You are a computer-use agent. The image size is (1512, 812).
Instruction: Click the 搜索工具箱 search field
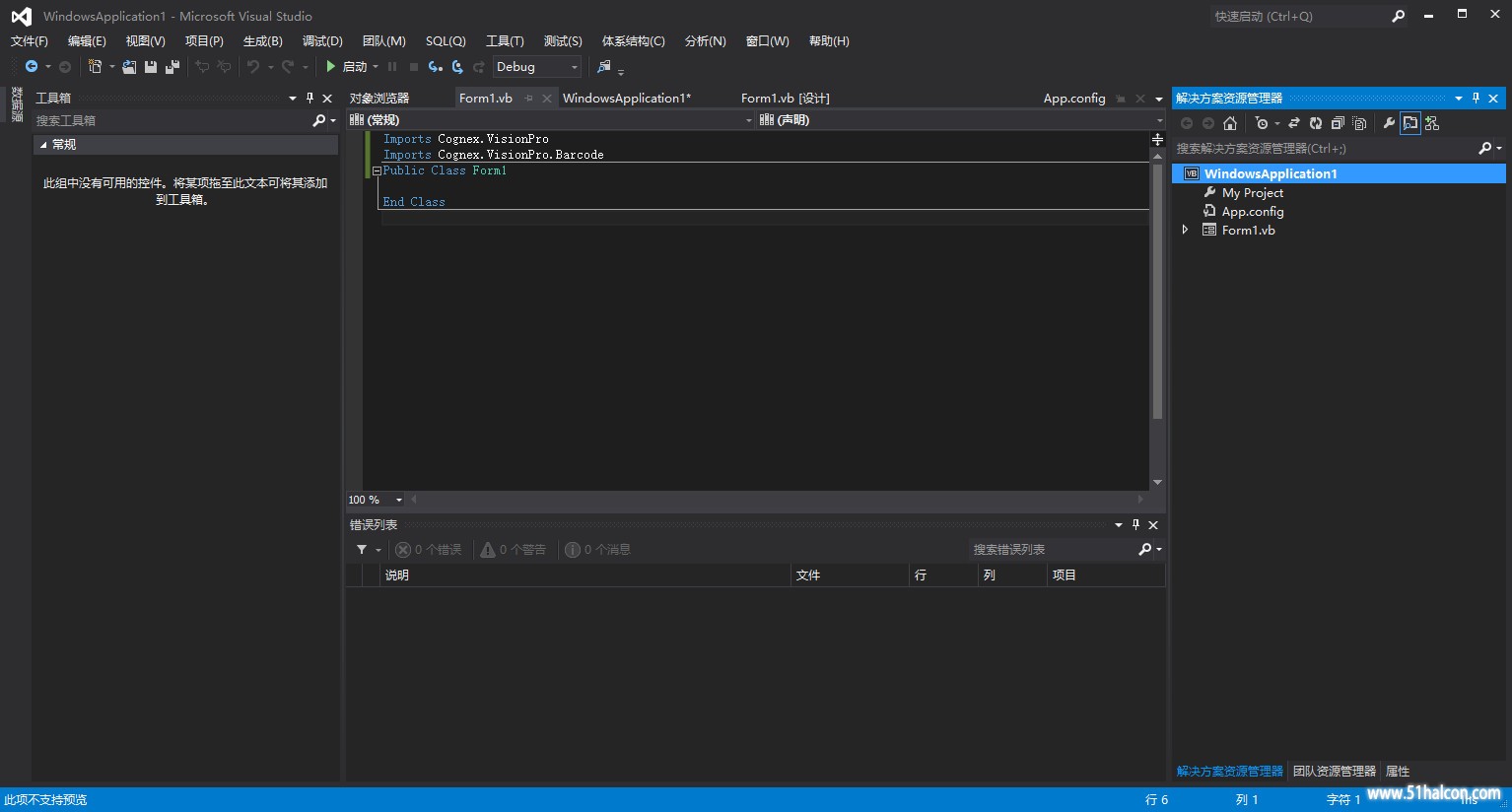(172, 120)
